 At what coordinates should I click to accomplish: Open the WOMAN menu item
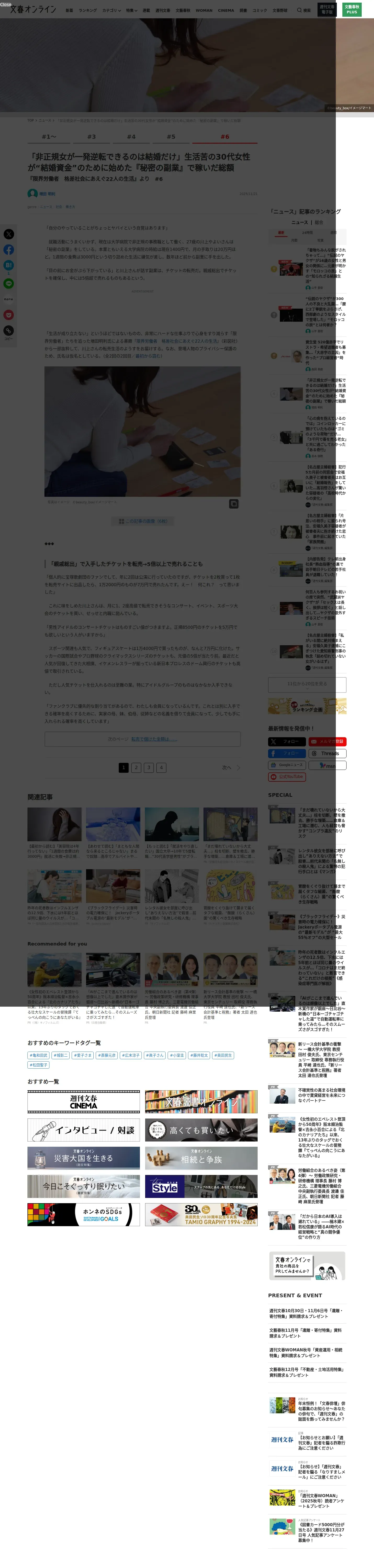(x=204, y=10)
